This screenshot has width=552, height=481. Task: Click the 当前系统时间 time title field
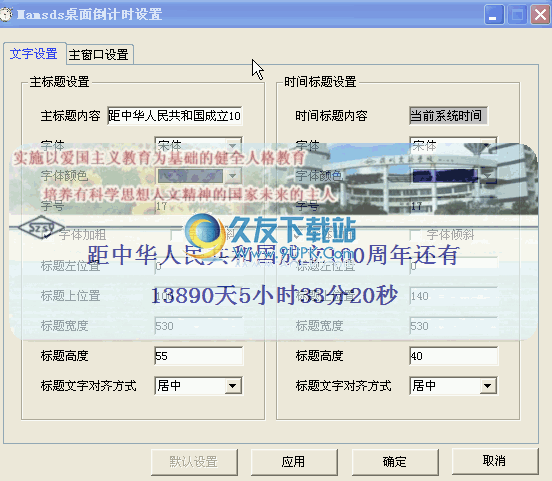(448, 115)
